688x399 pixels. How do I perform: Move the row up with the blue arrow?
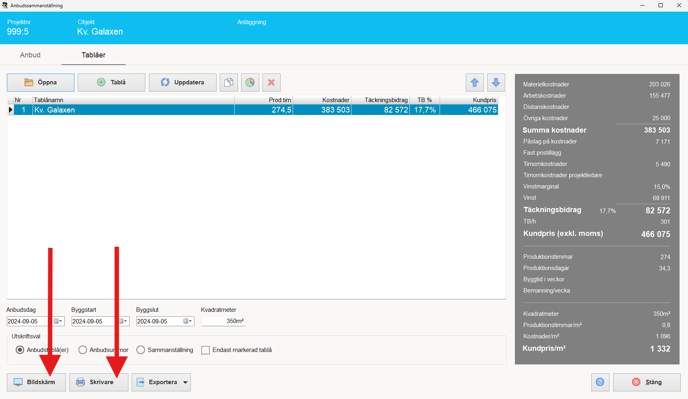point(475,83)
